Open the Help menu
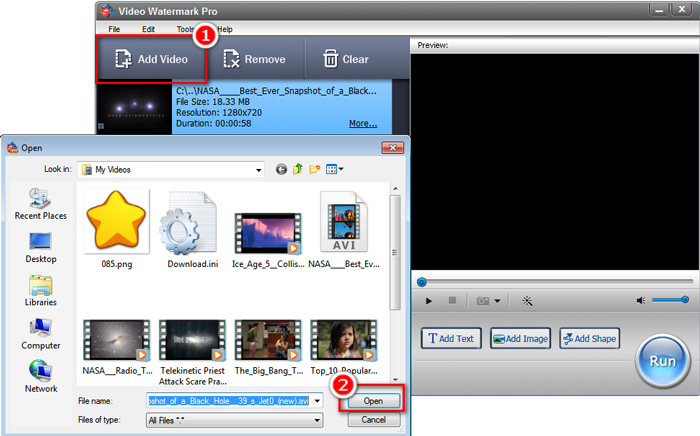 pos(225,29)
